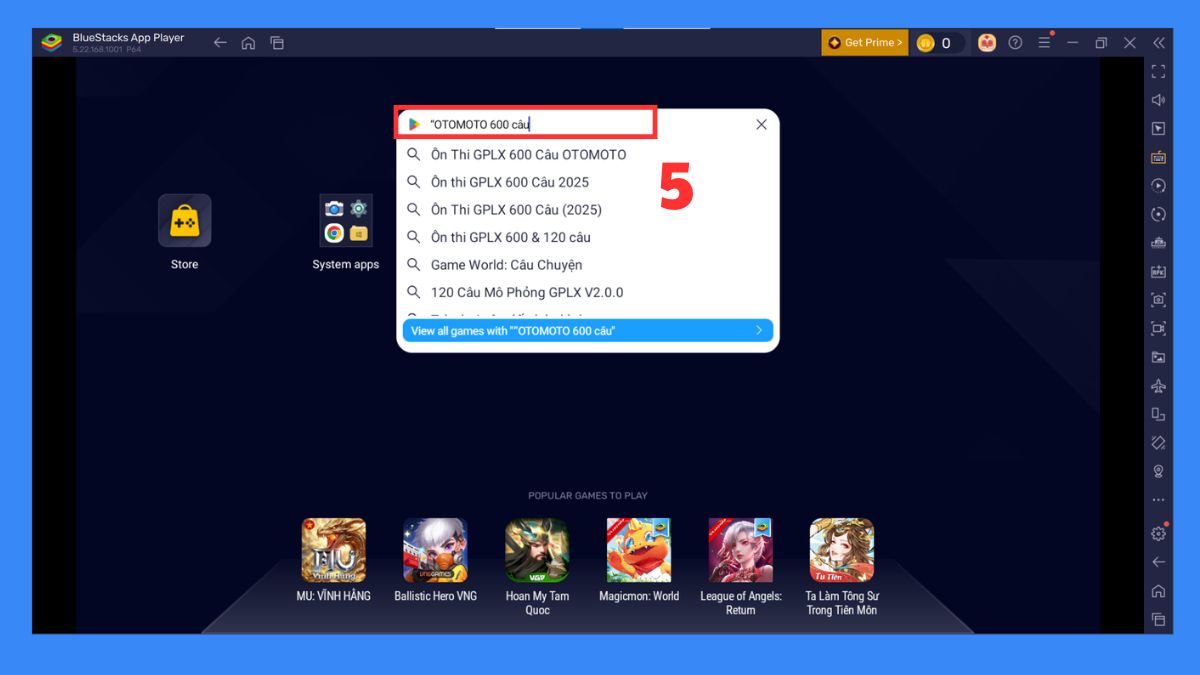Select suggestion Ôn Thi GPLX 600 Câu OTOMOTO
The height and width of the screenshot is (675, 1200).
click(x=587, y=154)
